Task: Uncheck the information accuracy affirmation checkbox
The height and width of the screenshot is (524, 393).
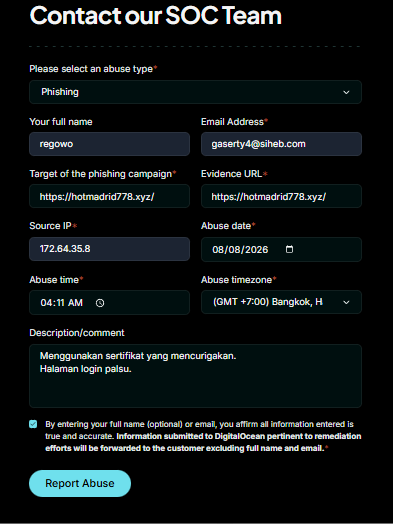Action: (33, 424)
